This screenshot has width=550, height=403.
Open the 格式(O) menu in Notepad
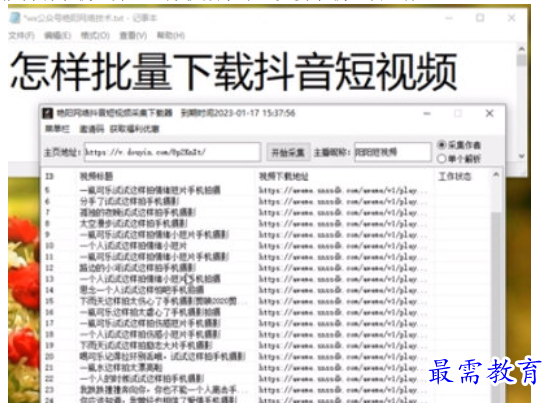pyautogui.click(x=95, y=35)
